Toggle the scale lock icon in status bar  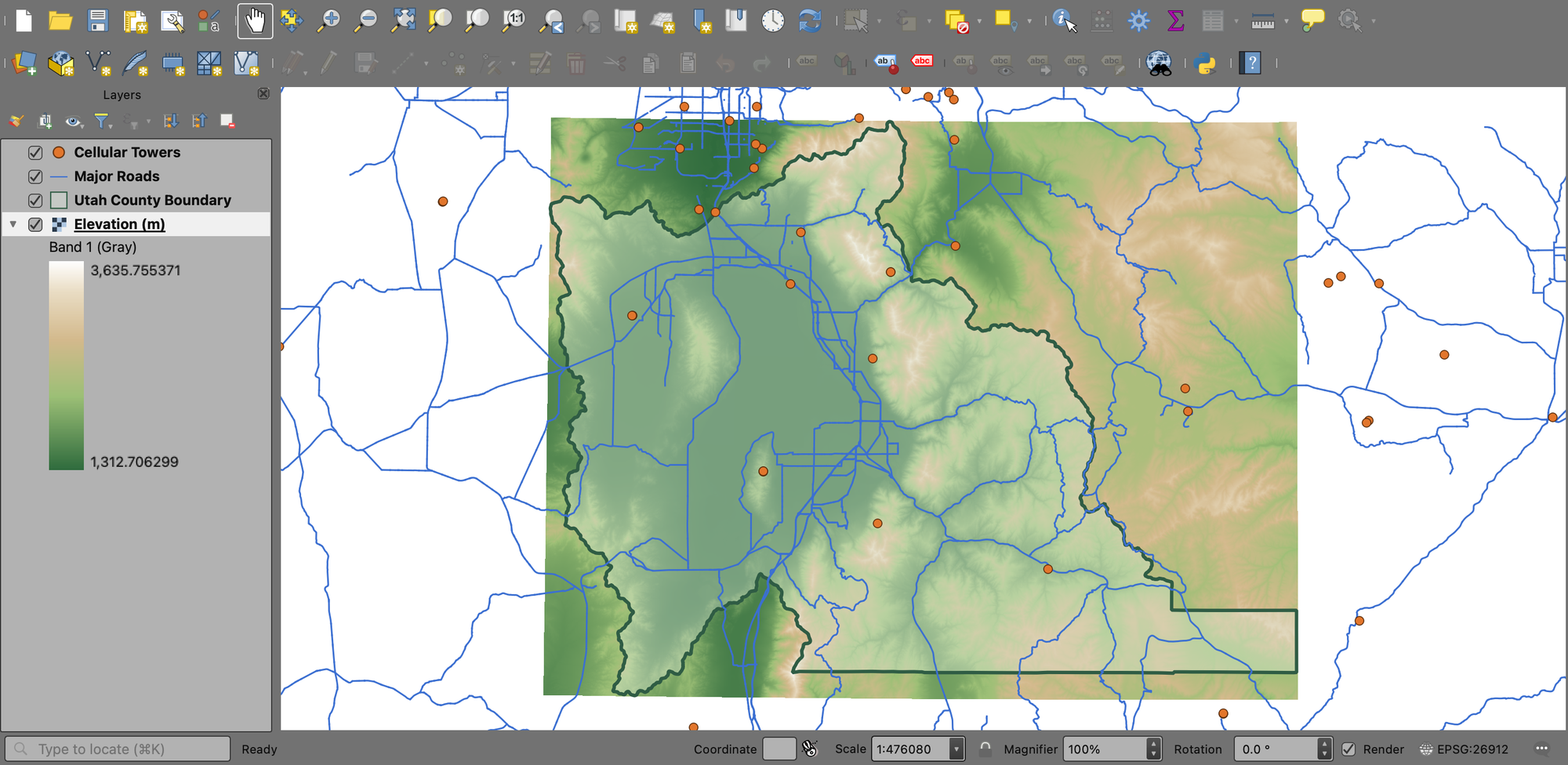click(985, 749)
